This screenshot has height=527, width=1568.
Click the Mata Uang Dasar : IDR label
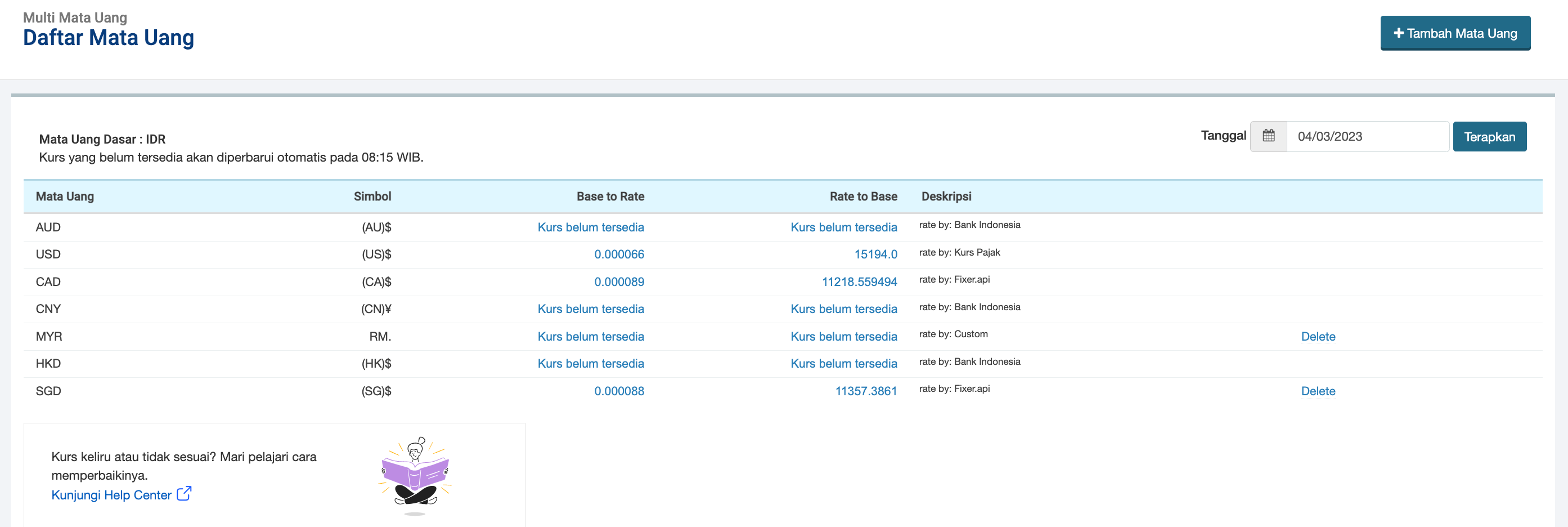coord(102,139)
